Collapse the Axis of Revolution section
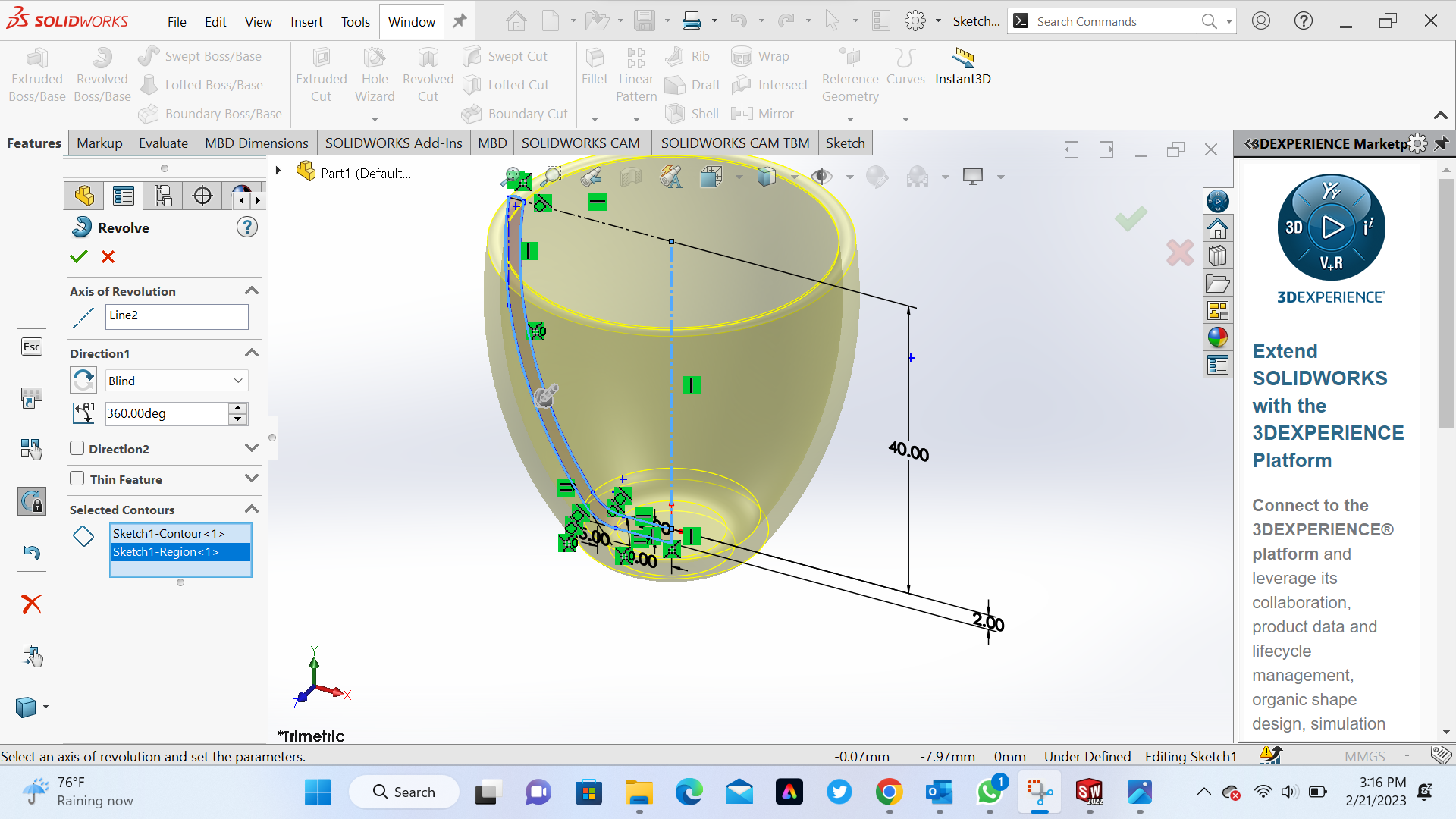The image size is (1456, 819). (252, 291)
